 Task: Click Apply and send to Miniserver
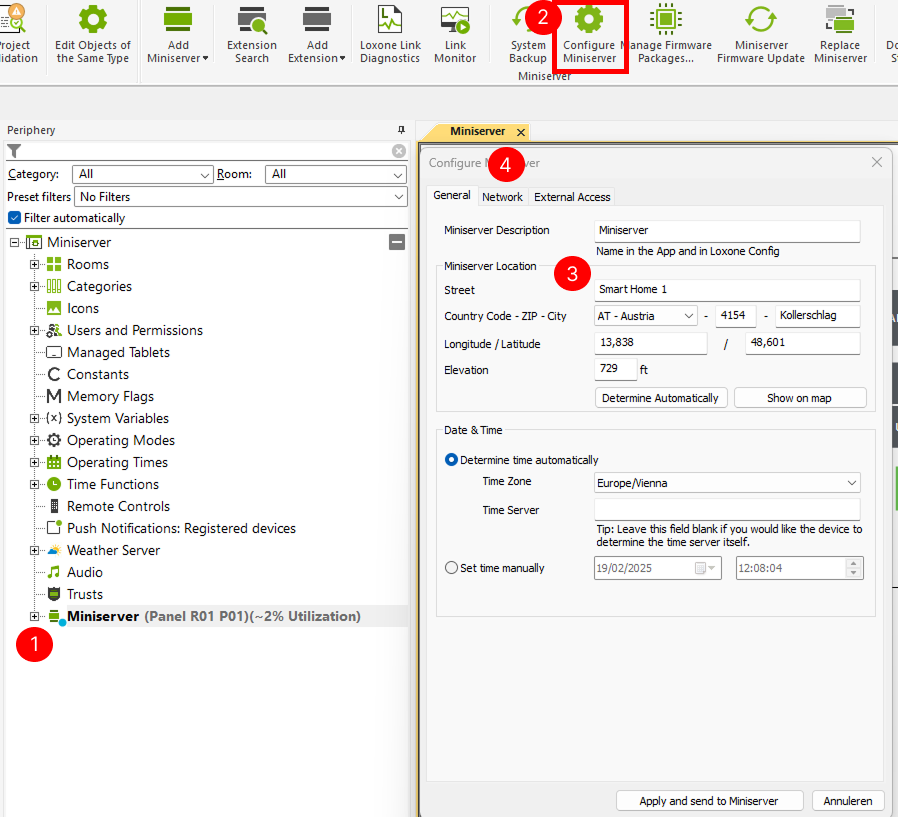(709, 800)
